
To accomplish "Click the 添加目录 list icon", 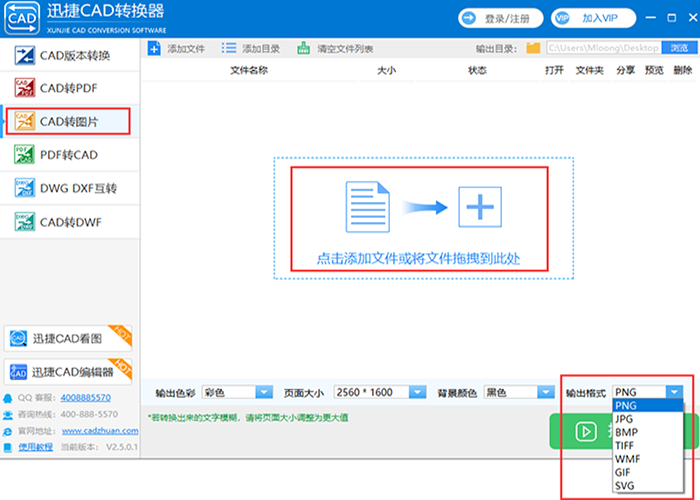I will [229, 48].
